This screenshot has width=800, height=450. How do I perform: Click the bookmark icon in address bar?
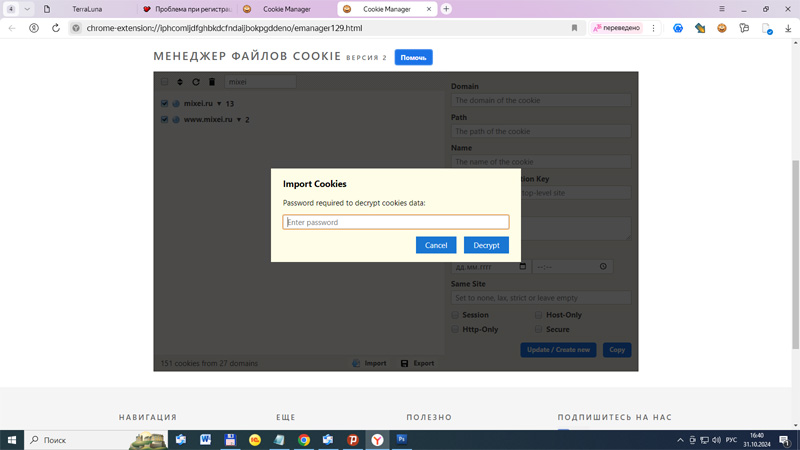point(574,28)
